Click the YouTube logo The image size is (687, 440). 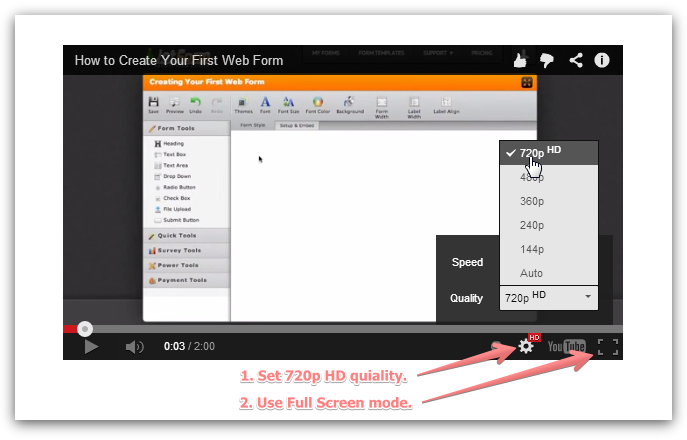(x=566, y=347)
